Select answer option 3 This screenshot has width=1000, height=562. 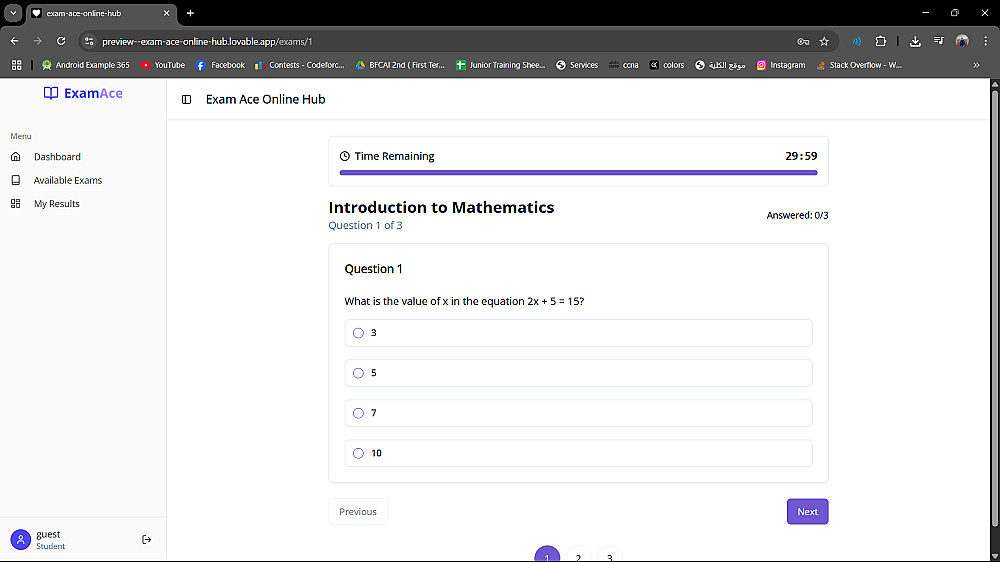click(x=358, y=333)
